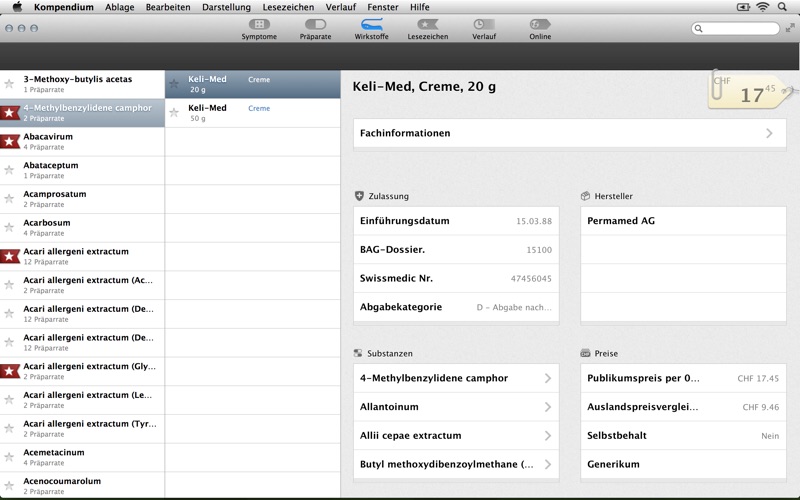800x500 pixels.
Task: Click the toolbar search field
Action: coord(735,29)
